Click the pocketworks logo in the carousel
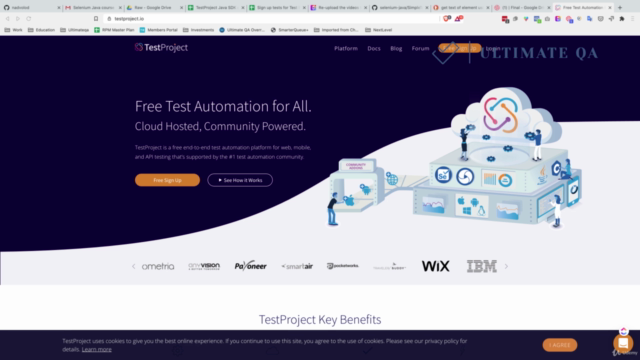 click(343, 266)
